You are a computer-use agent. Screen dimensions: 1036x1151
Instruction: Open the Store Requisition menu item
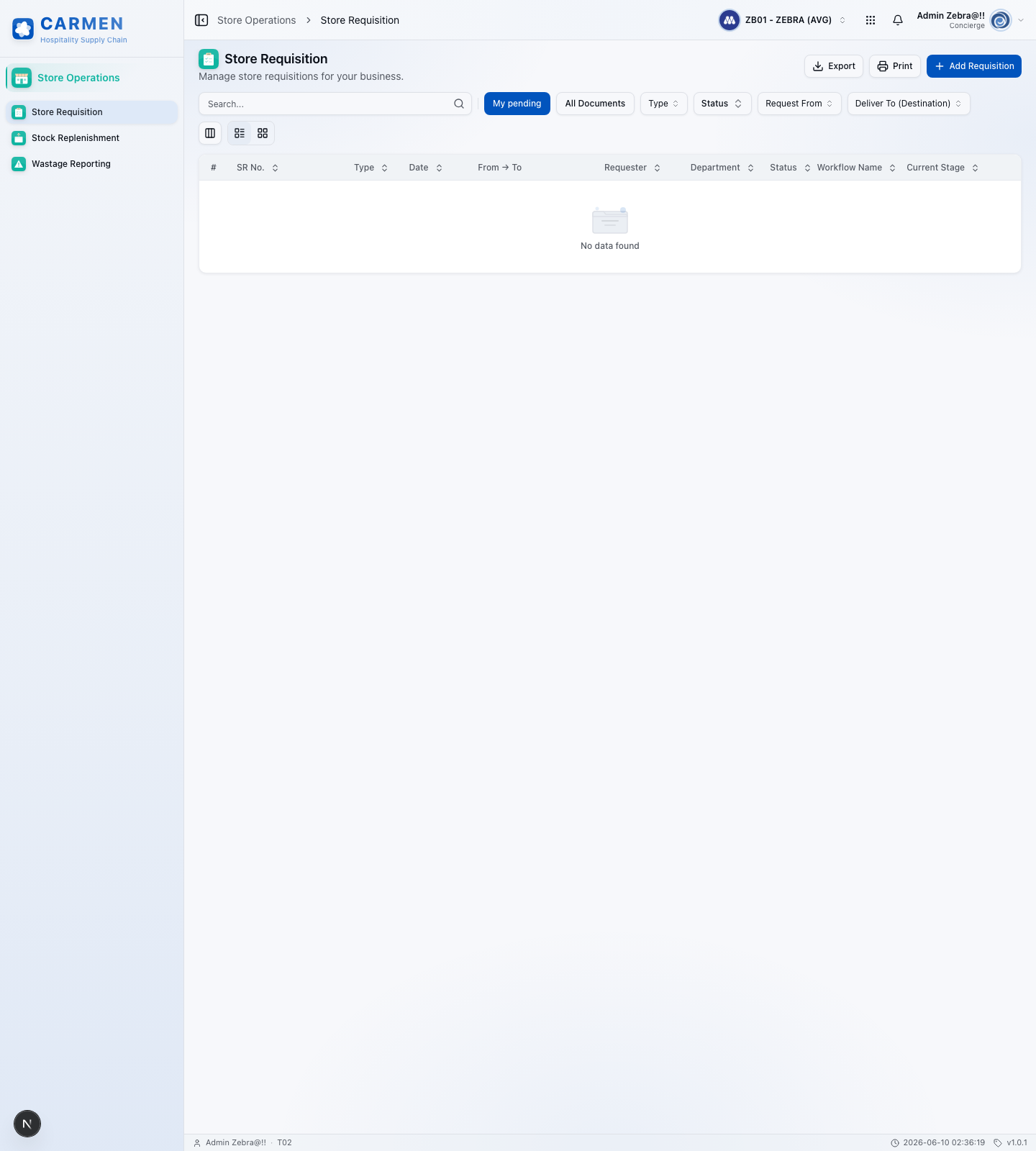(91, 112)
